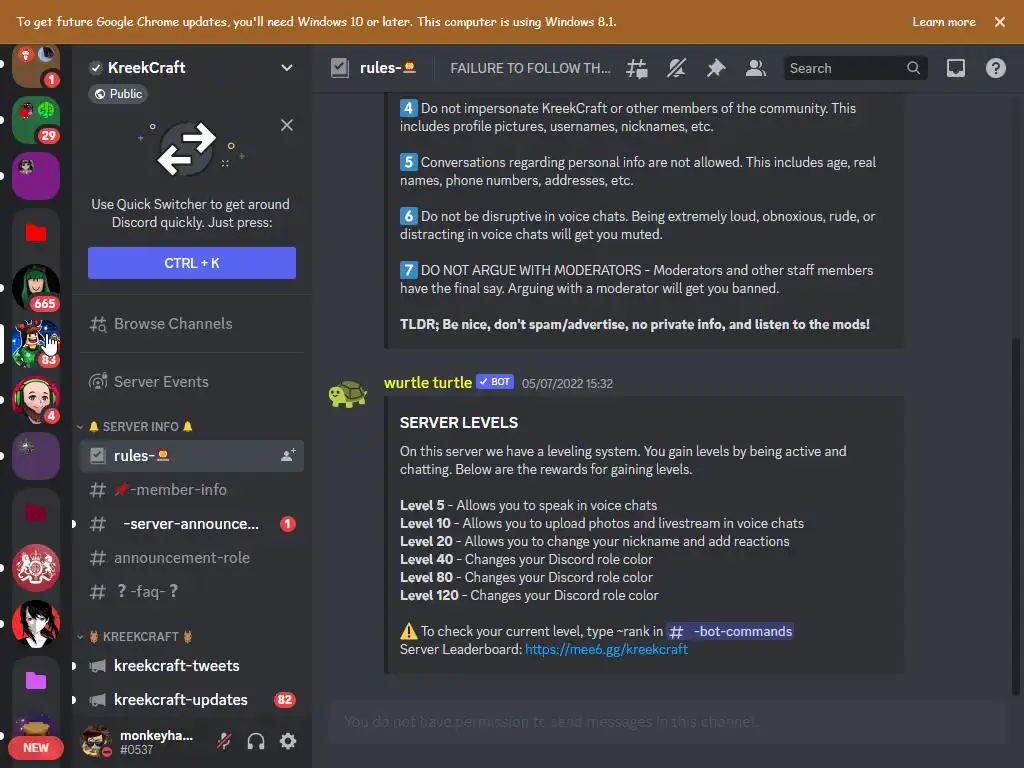Select the rules channel in sidebar
Screen dimensions: 1024x768
click(192, 456)
